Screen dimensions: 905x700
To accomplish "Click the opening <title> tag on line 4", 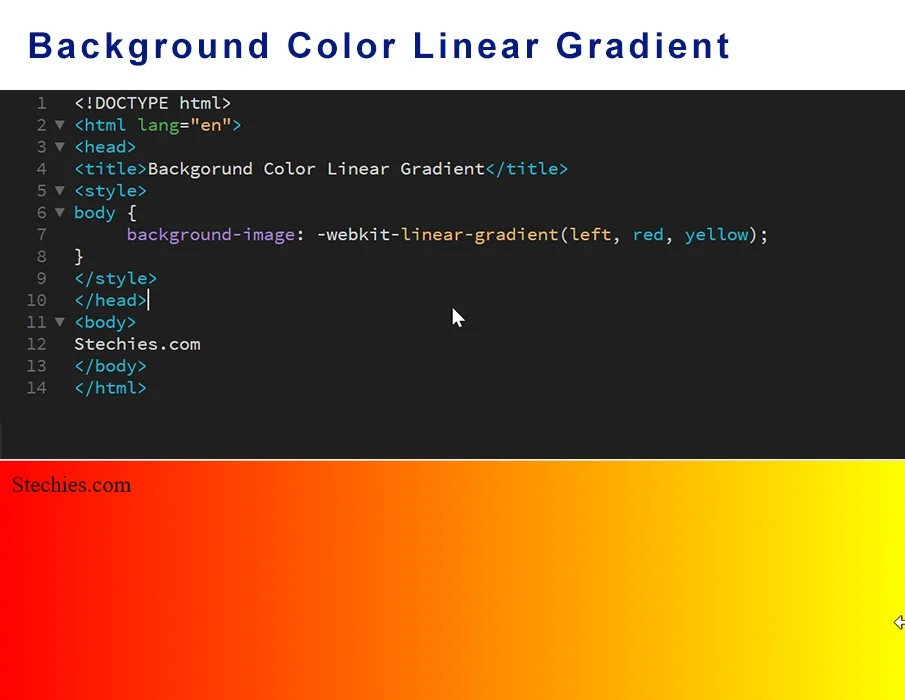I will pyautogui.click(x=110, y=169).
